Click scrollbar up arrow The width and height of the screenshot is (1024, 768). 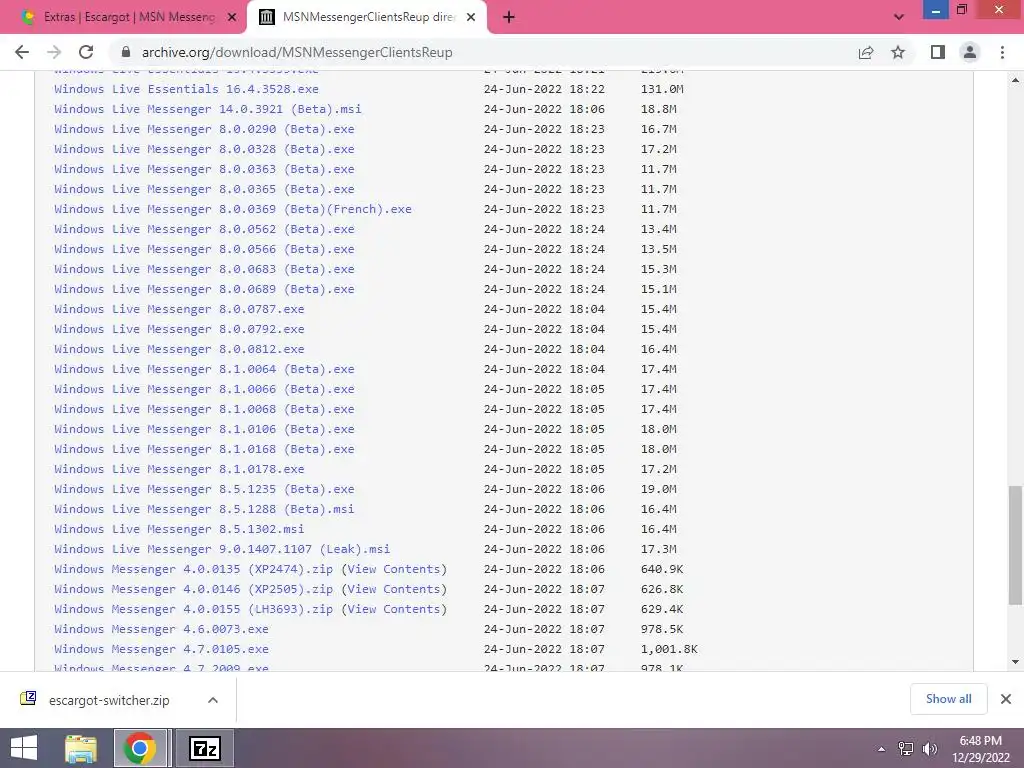pyautogui.click(x=1015, y=80)
